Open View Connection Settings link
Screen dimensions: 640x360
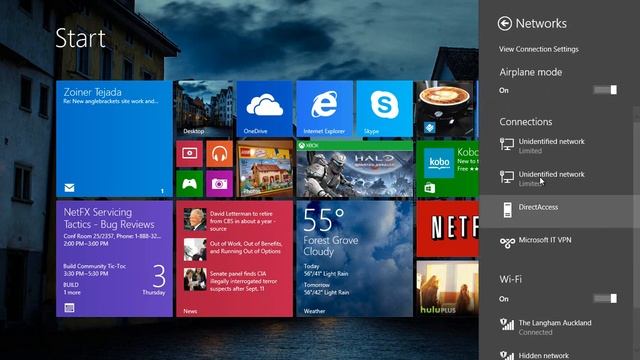click(x=539, y=49)
